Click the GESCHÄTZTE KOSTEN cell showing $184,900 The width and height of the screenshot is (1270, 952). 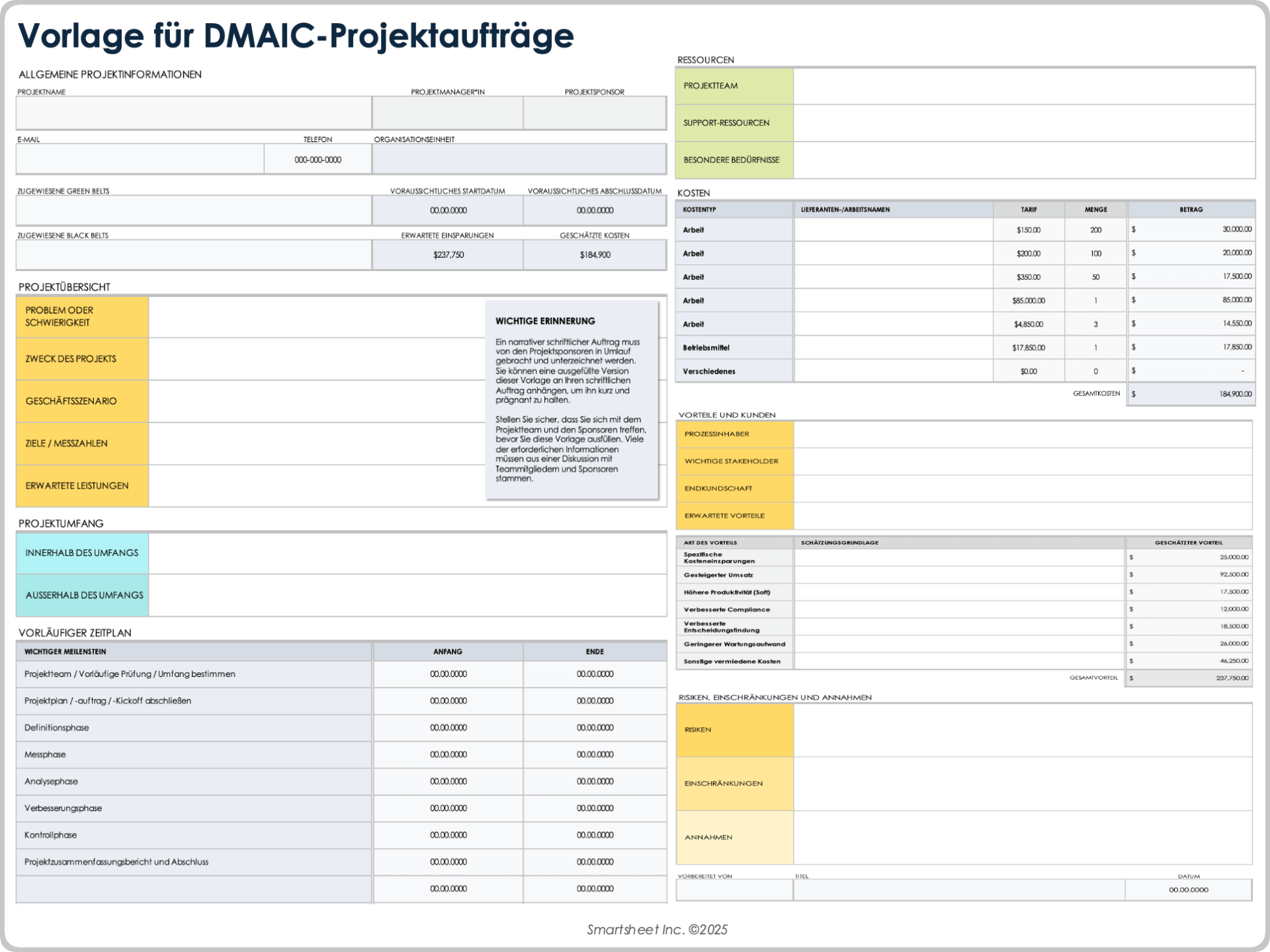pos(594,254)
